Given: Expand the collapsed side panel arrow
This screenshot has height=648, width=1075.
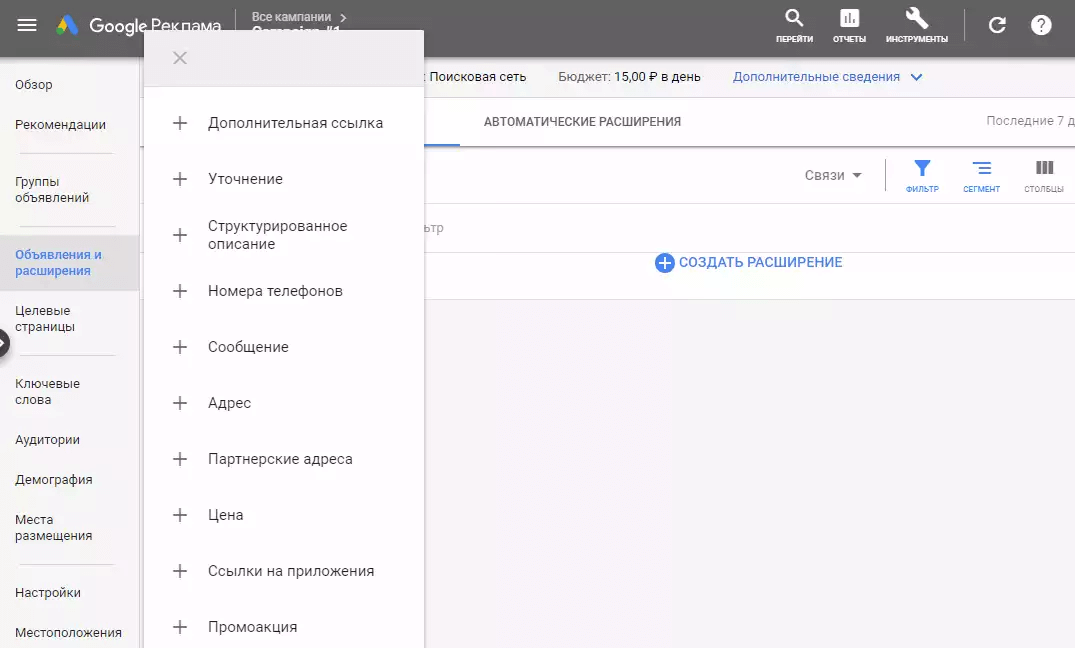Looking at the screenshot, I should click(3, 343).
